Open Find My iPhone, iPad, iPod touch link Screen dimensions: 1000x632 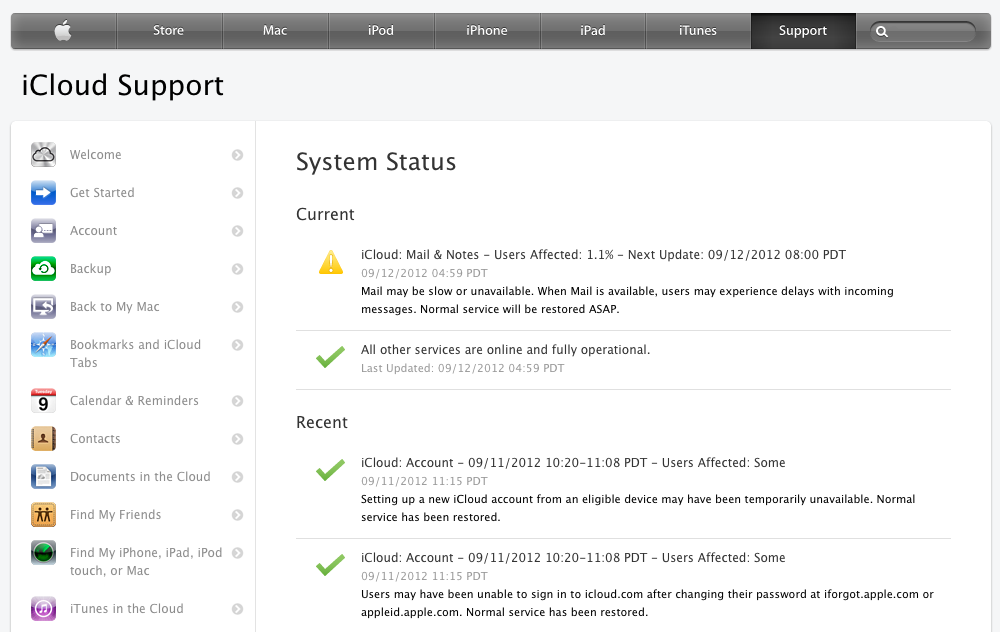click(x=146, y=562)
